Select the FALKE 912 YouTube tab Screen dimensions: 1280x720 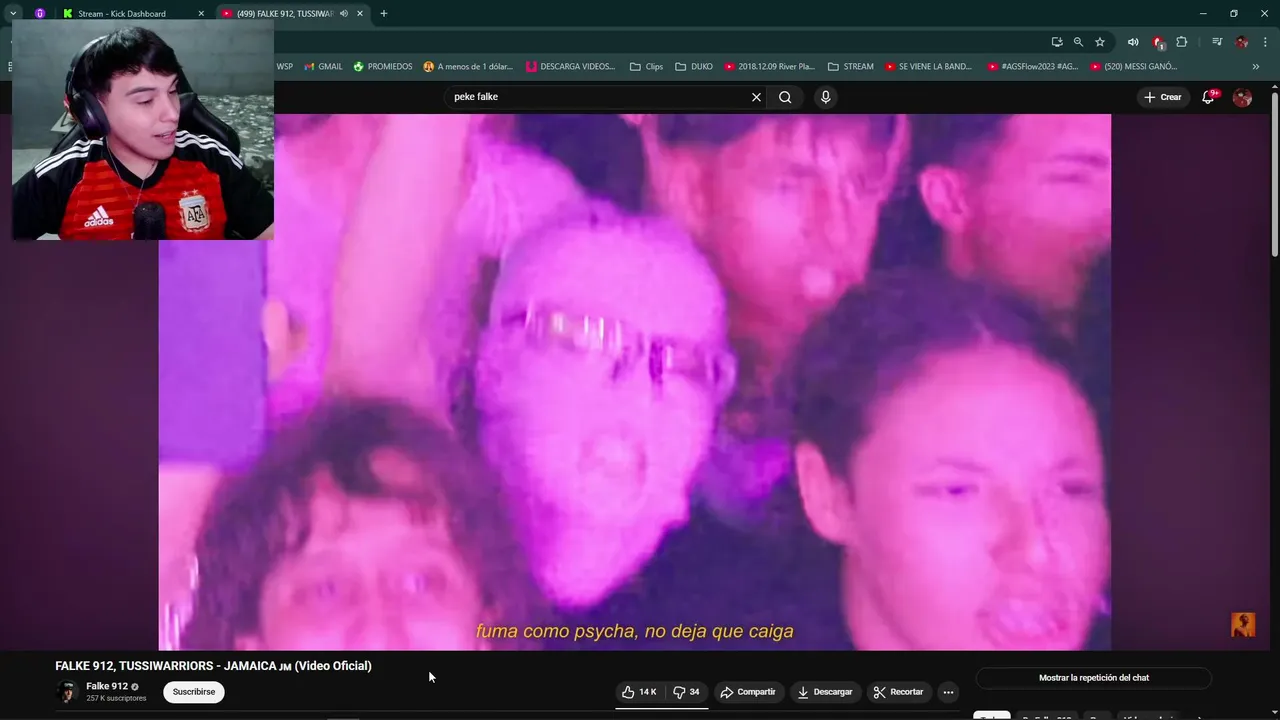(285, 14)
